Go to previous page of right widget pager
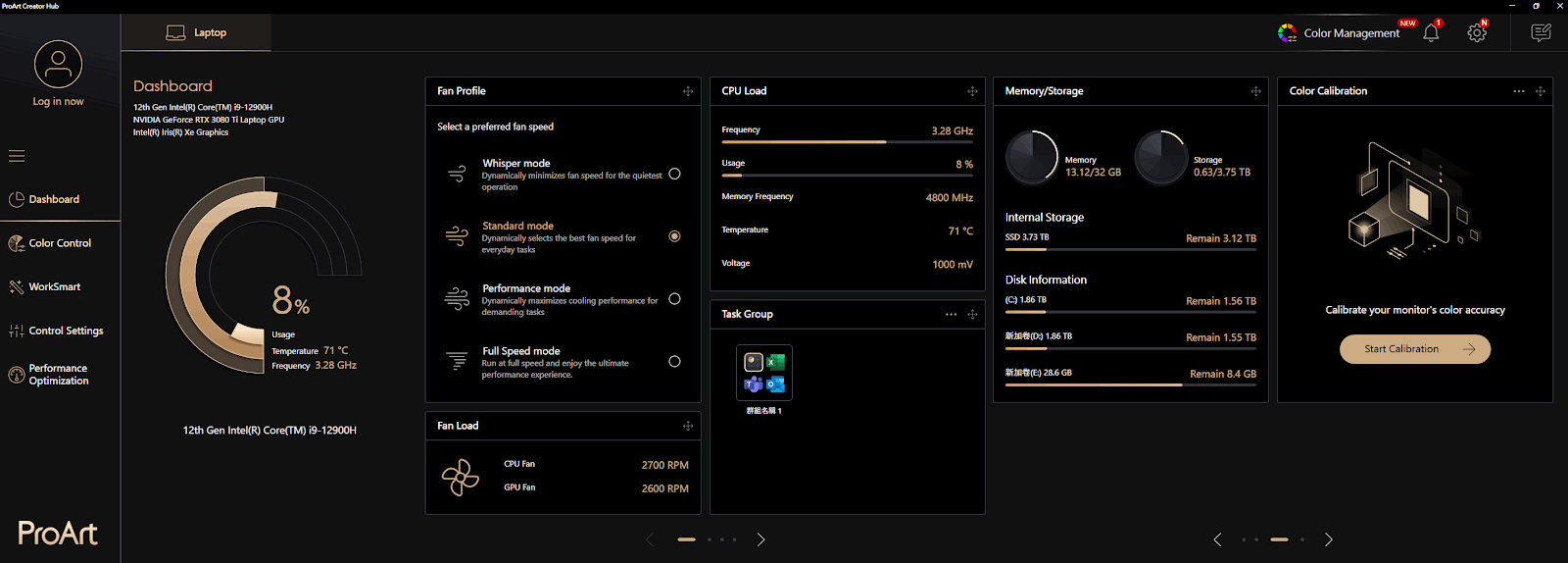This screenshot has height=563, width=1568. click(x=1217, y=539)
